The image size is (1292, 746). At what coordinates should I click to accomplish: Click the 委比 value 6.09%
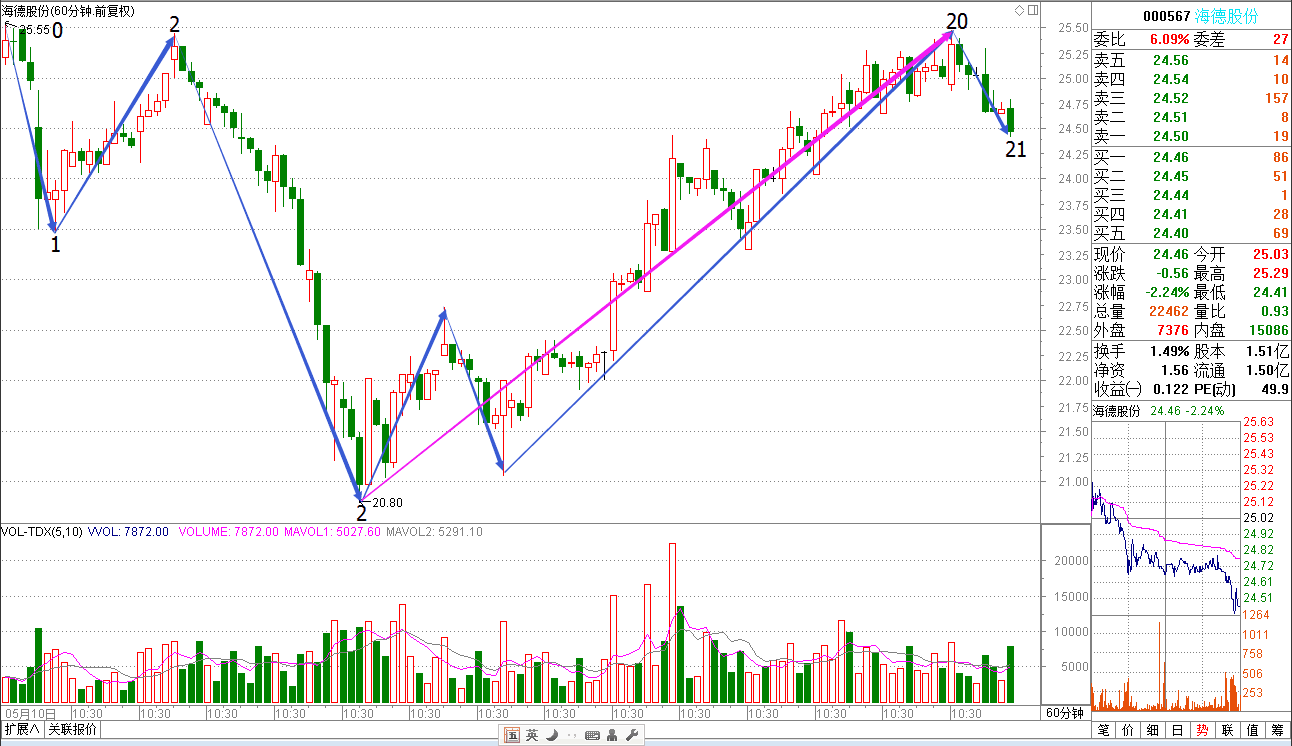(1169, 40)
